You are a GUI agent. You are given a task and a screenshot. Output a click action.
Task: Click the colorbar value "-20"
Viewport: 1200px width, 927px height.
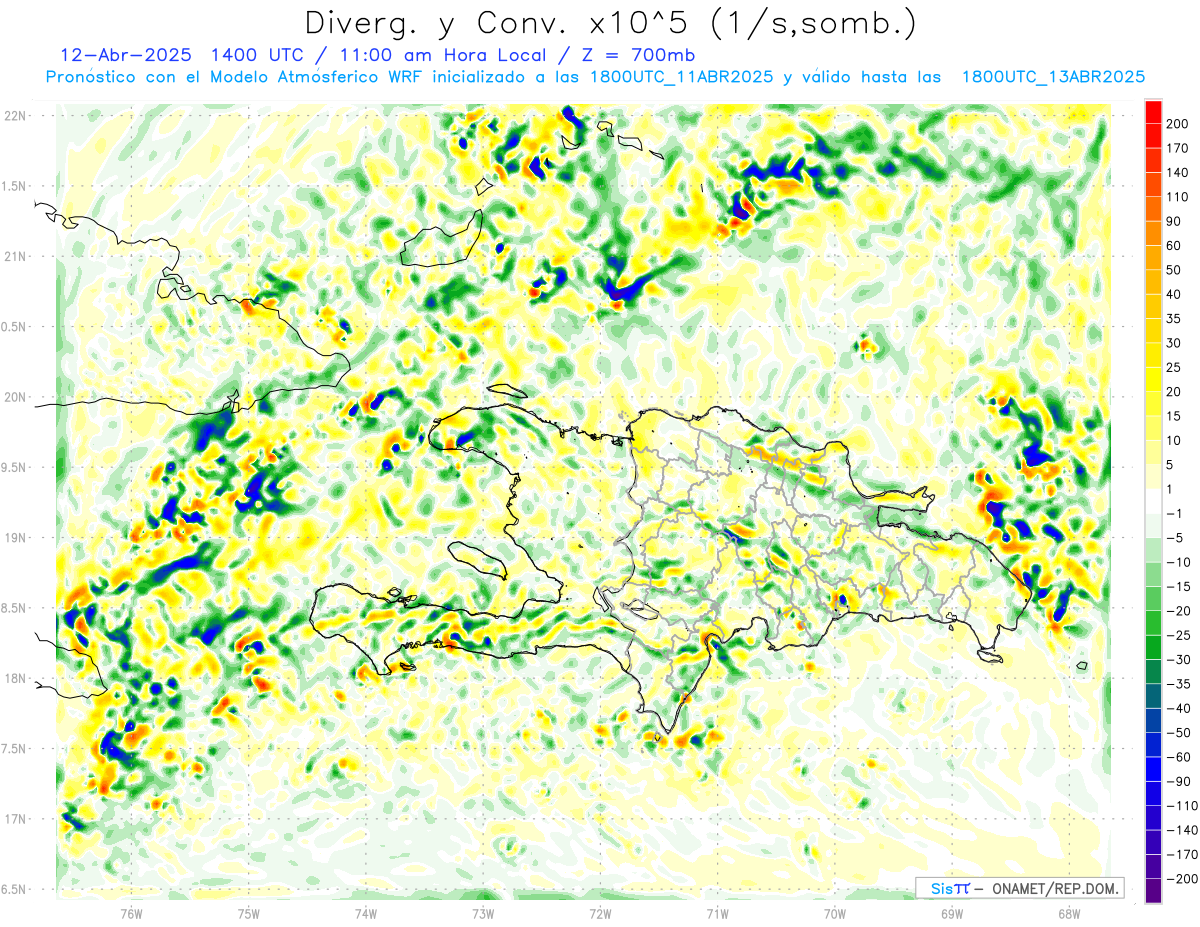click(x=1180, y=611)
